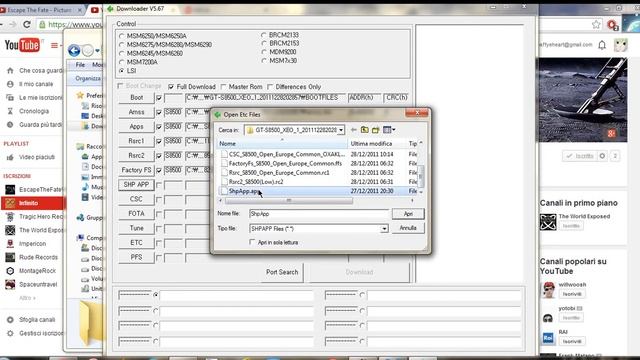Click the Port Search button

coord(282,272)
